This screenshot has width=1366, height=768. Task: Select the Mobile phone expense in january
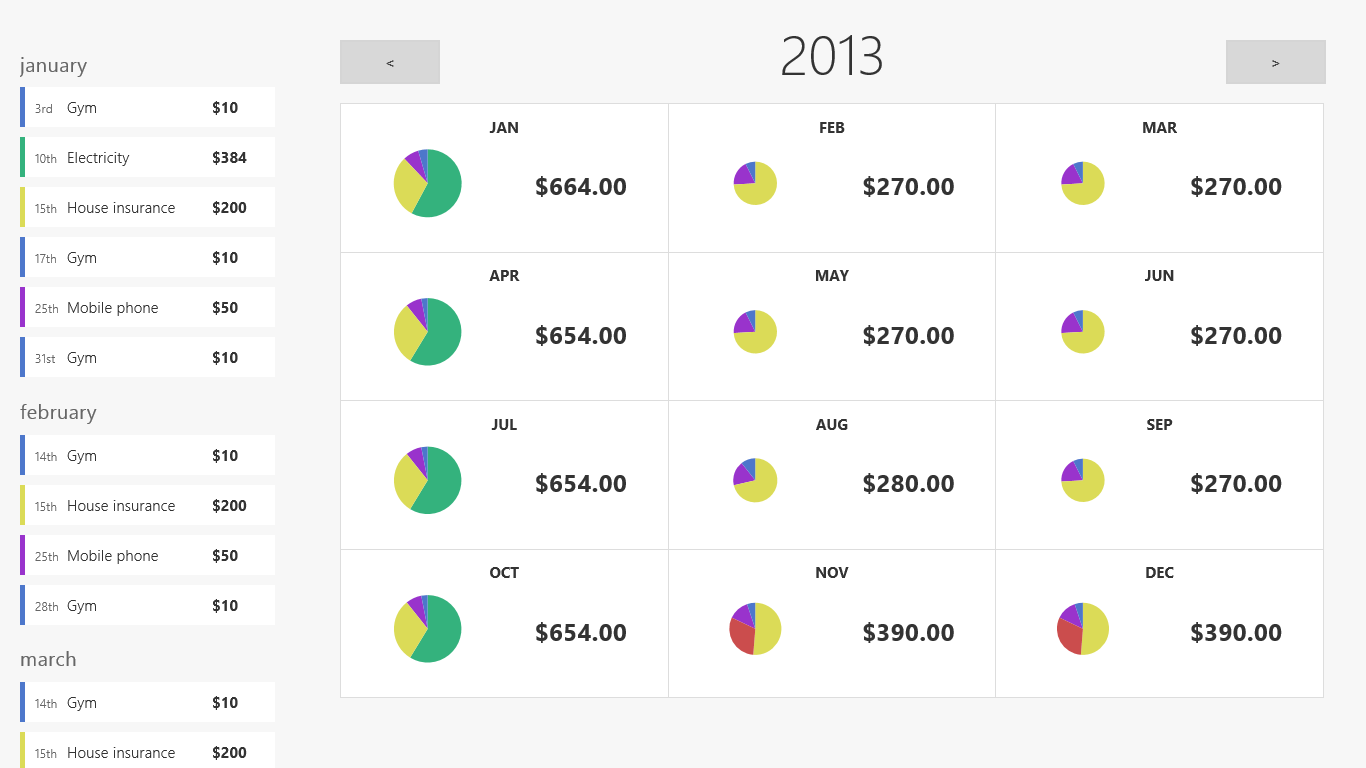[146, 307]
